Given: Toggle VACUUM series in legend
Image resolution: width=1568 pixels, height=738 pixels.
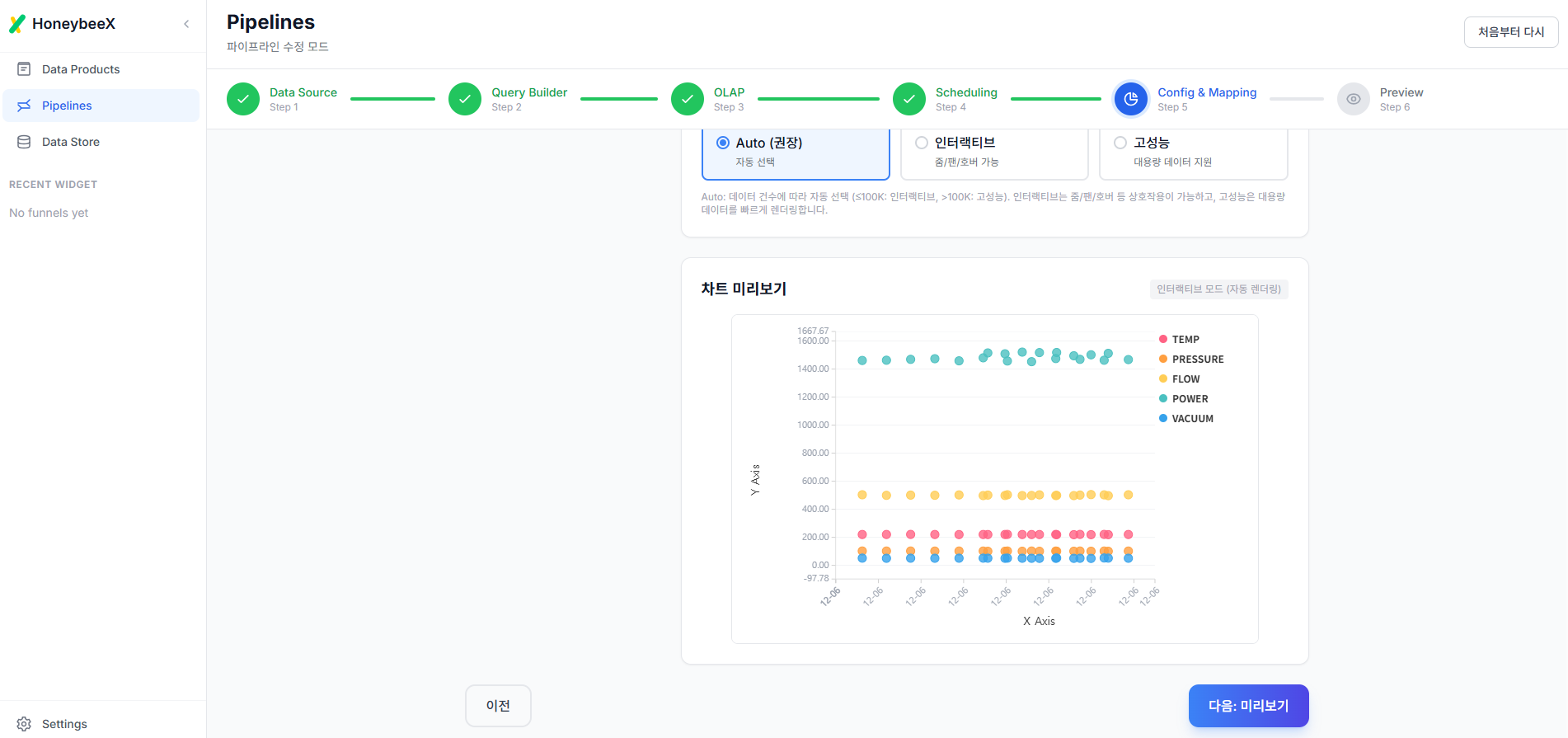Looking at the screenshot, I should [x=1185, y=419].
